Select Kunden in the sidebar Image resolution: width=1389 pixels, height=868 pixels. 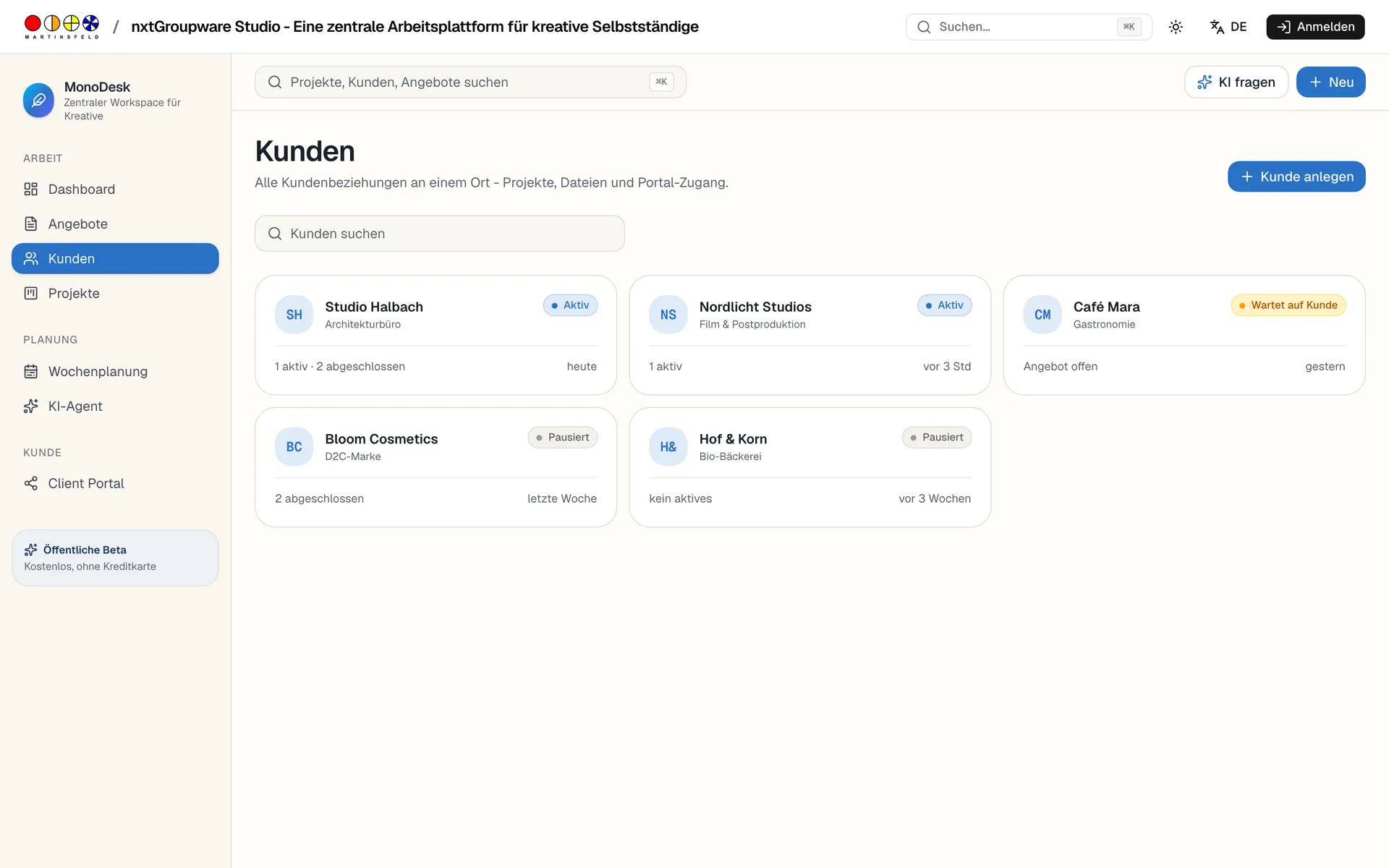[x=115, y=258]
